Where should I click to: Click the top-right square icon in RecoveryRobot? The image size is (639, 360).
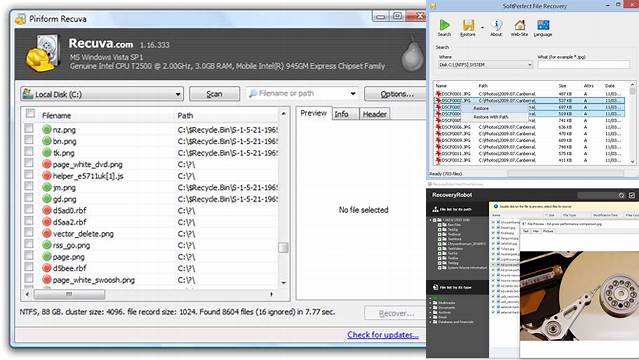[x=632, y=195]
